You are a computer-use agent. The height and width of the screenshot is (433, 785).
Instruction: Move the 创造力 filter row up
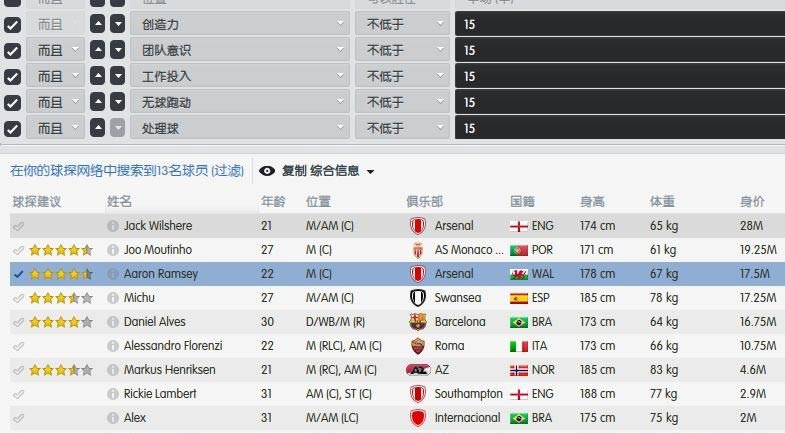(x=98, y=24)
